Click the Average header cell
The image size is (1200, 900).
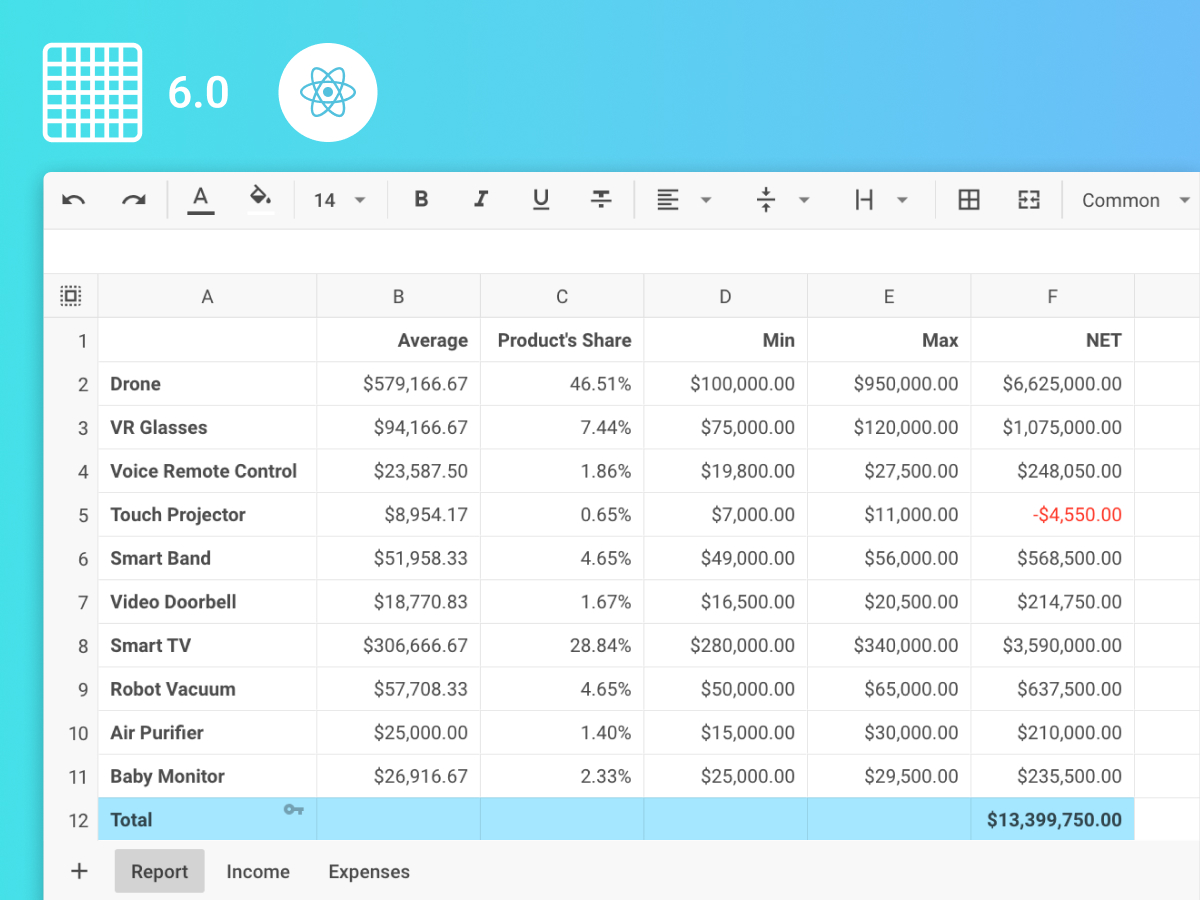tap(399, 340)
